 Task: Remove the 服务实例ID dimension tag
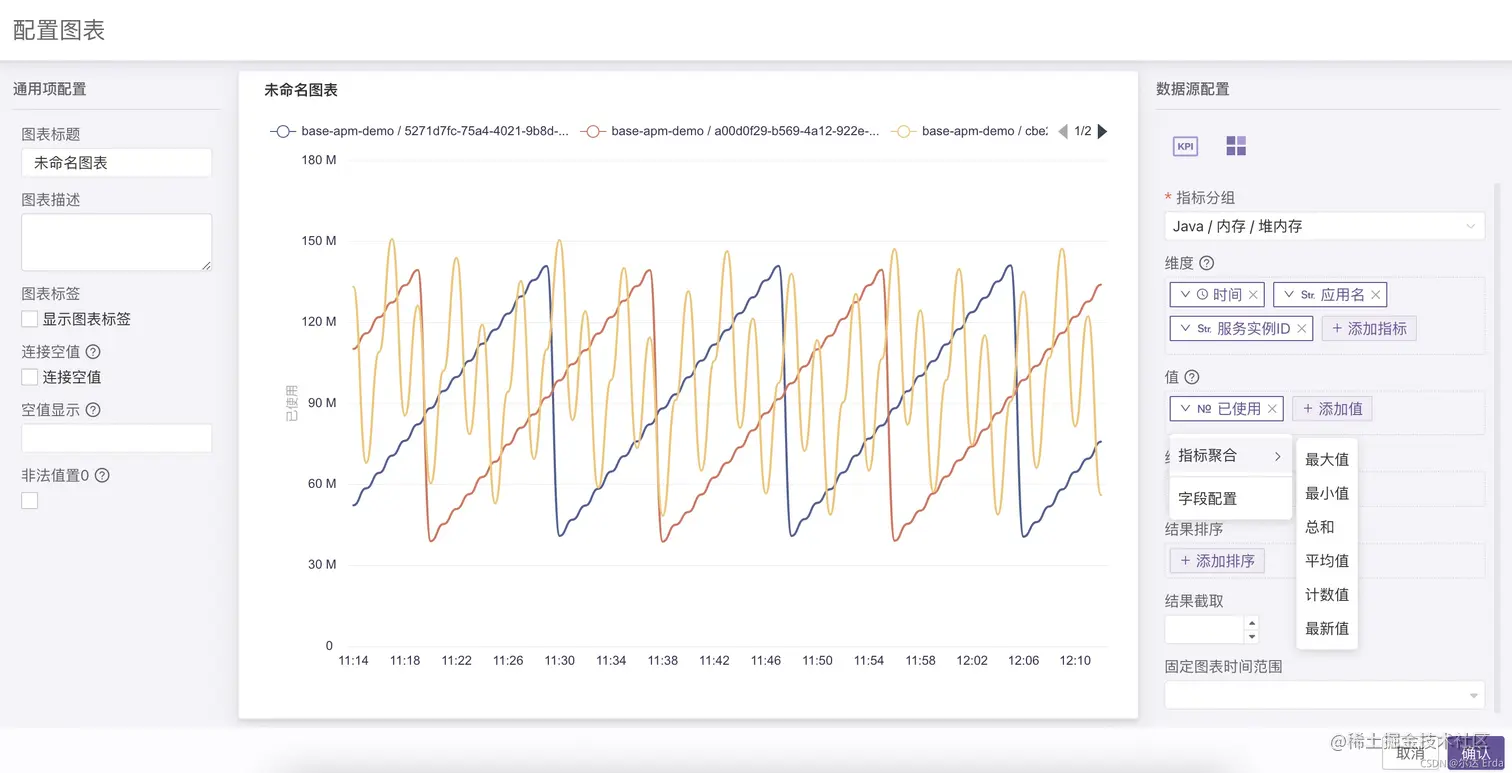pos(1302,328)
